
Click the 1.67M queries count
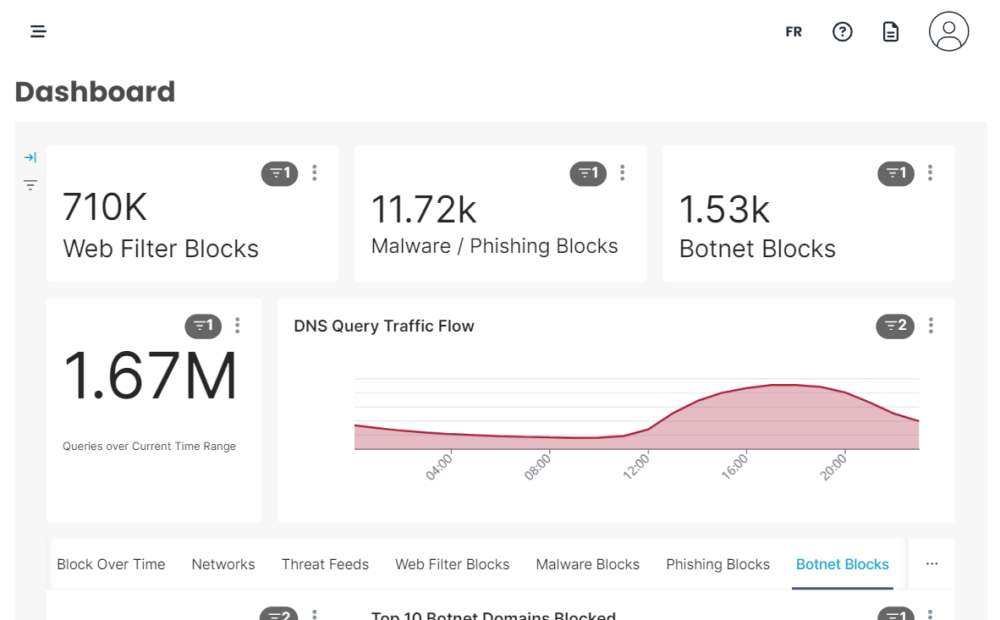coord(150,376)
